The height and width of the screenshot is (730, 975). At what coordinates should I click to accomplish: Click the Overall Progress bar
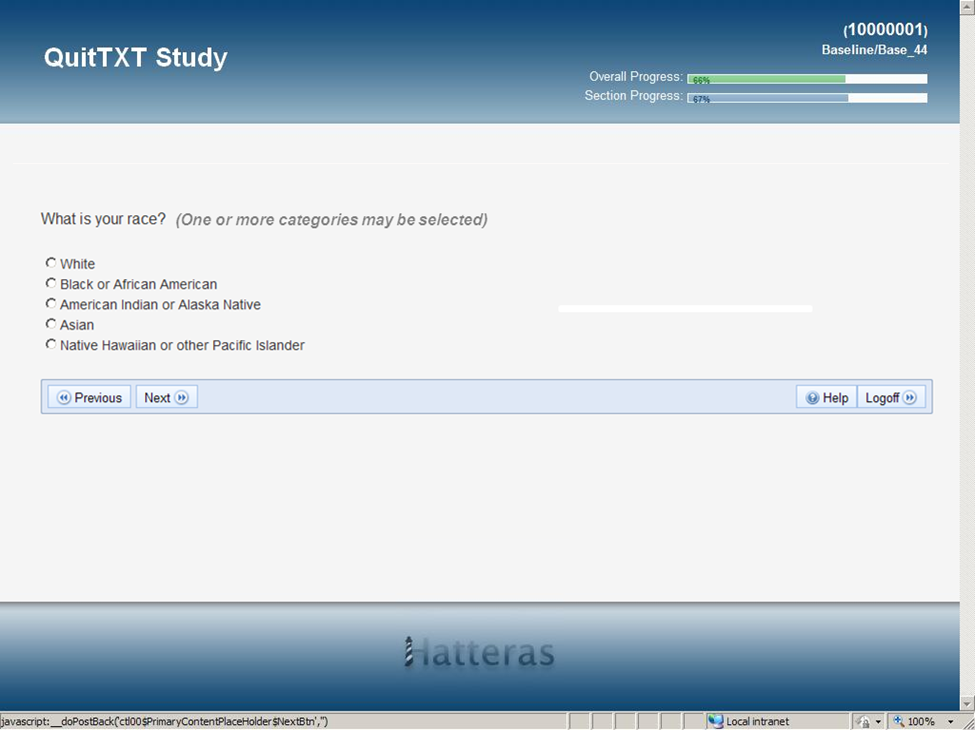tap(807, 79)
